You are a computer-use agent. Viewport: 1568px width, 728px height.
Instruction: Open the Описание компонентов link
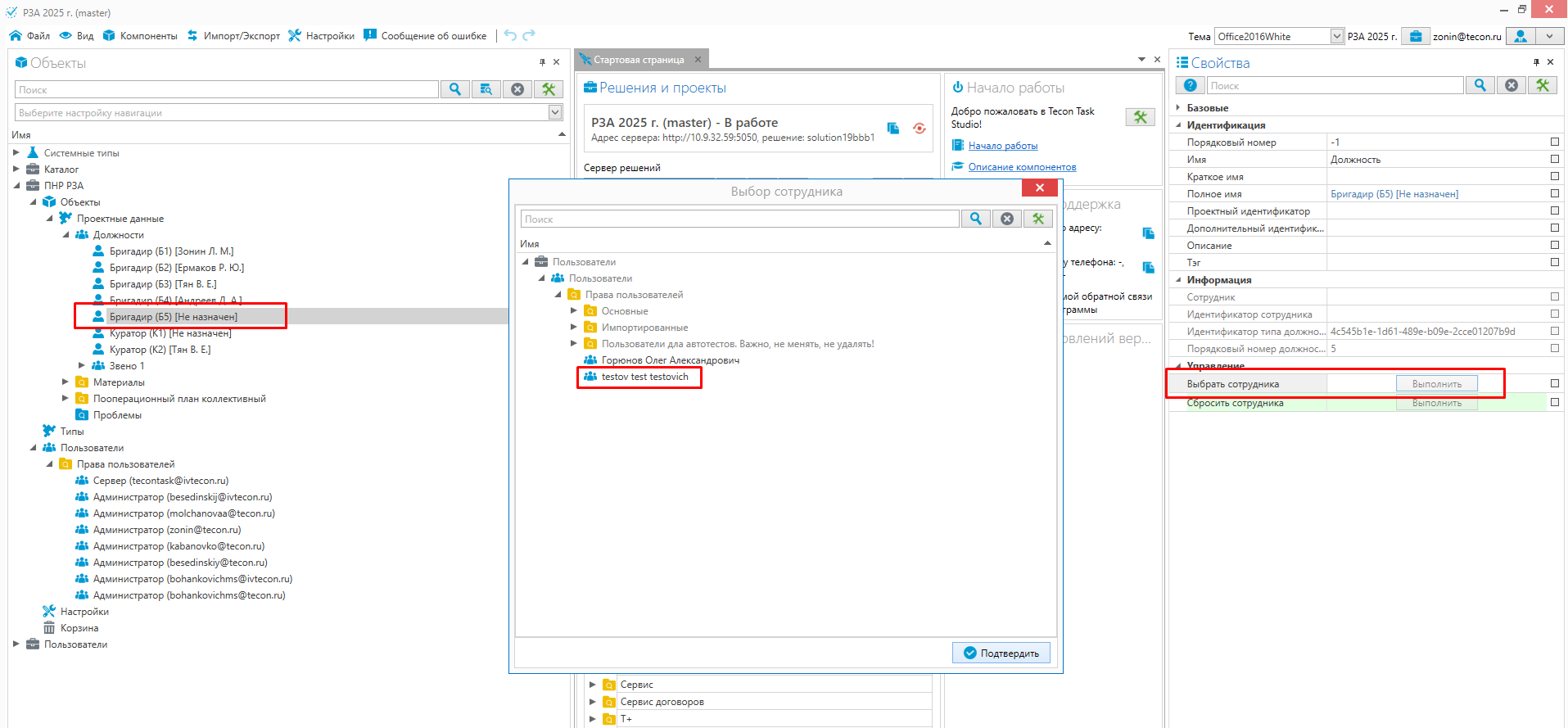click(1022, 167)
